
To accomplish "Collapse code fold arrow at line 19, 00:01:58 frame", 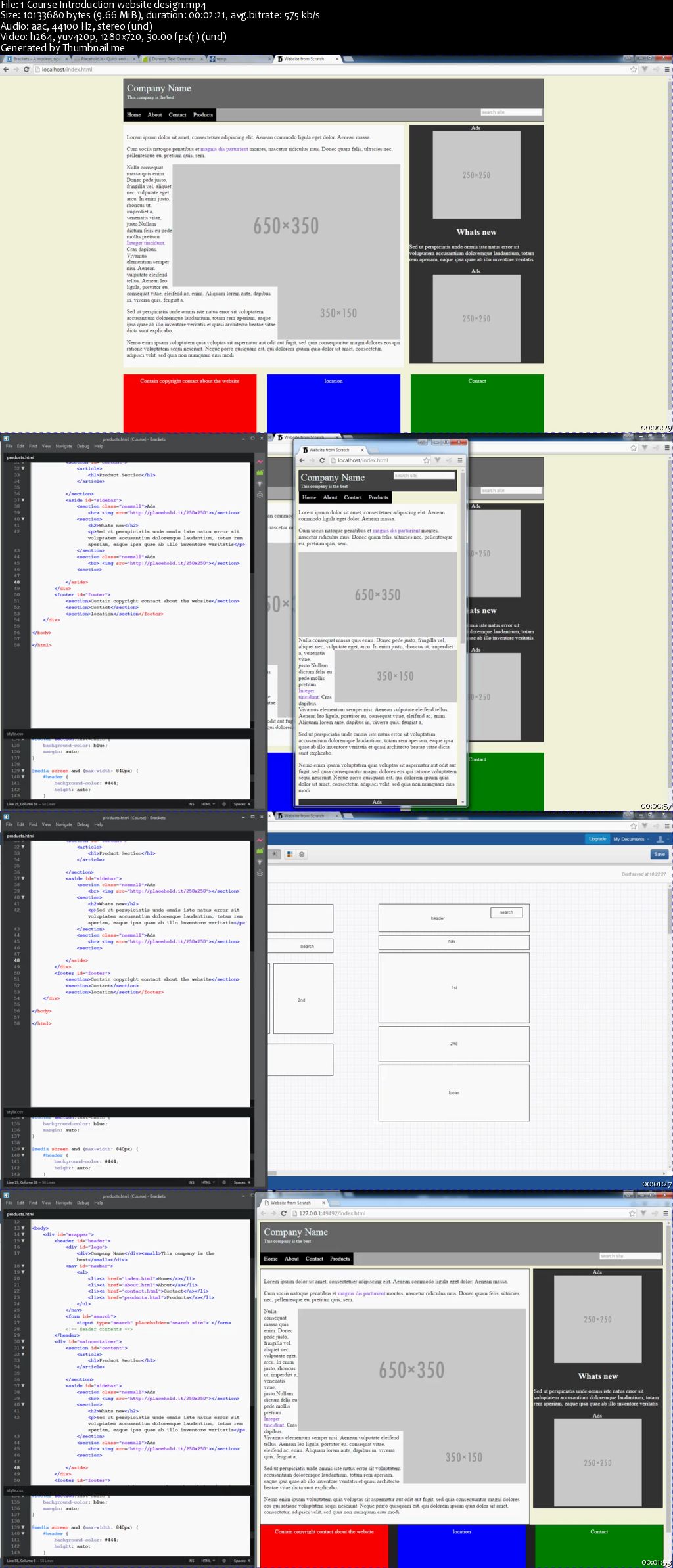I will click(24, 1272).
